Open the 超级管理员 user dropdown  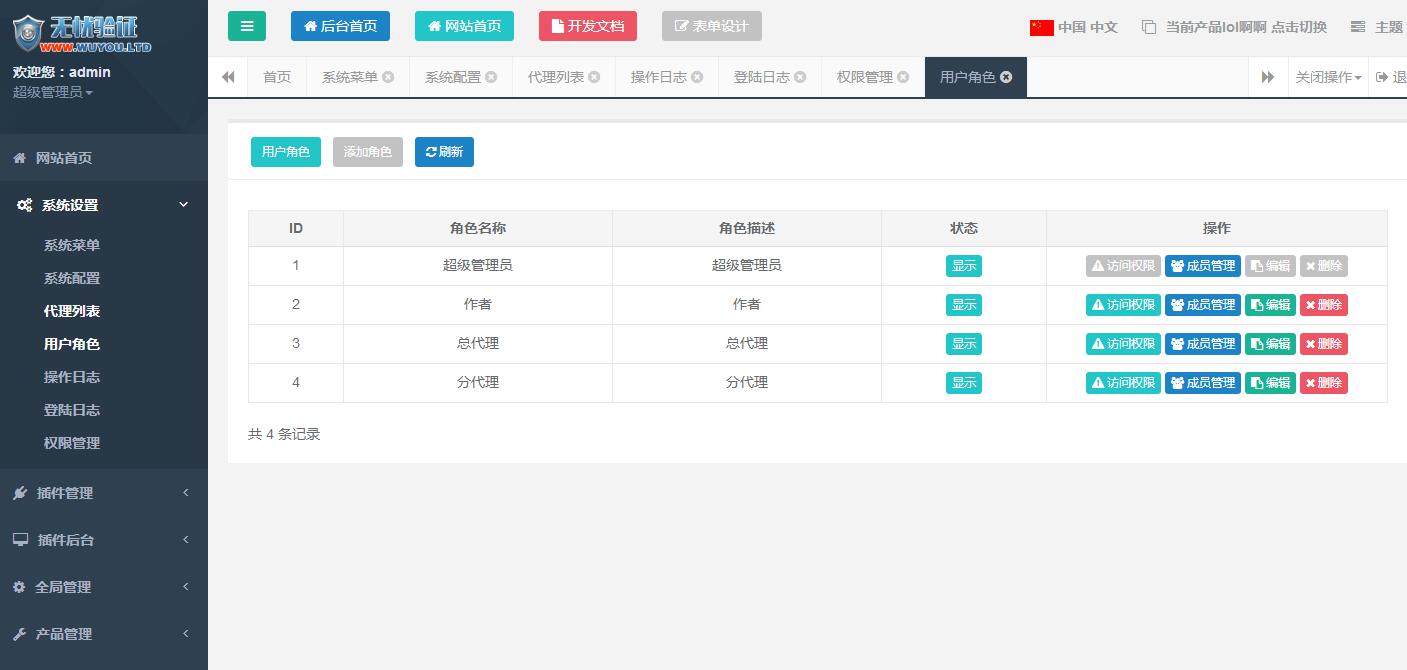pyautogui.click(x=53, y=93)
